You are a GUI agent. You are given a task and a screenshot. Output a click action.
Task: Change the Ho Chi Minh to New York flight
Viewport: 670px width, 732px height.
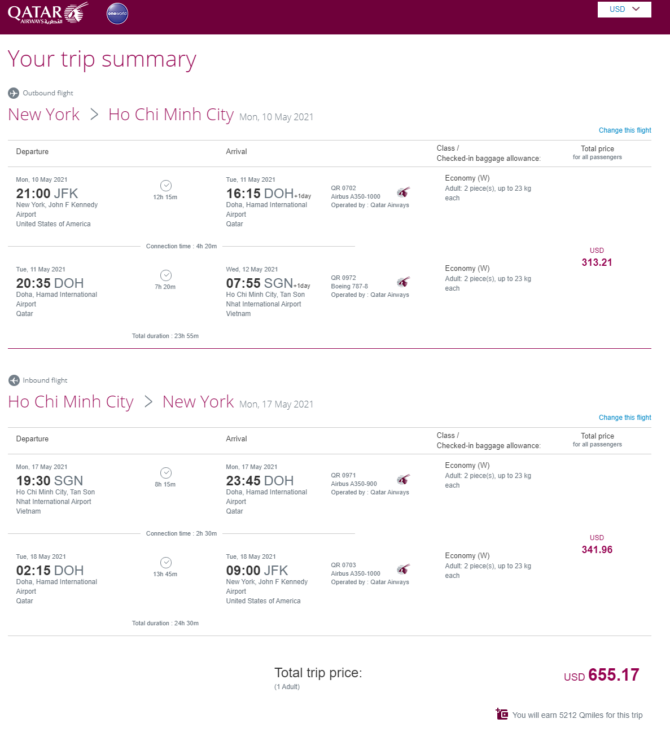click(625, 417)
